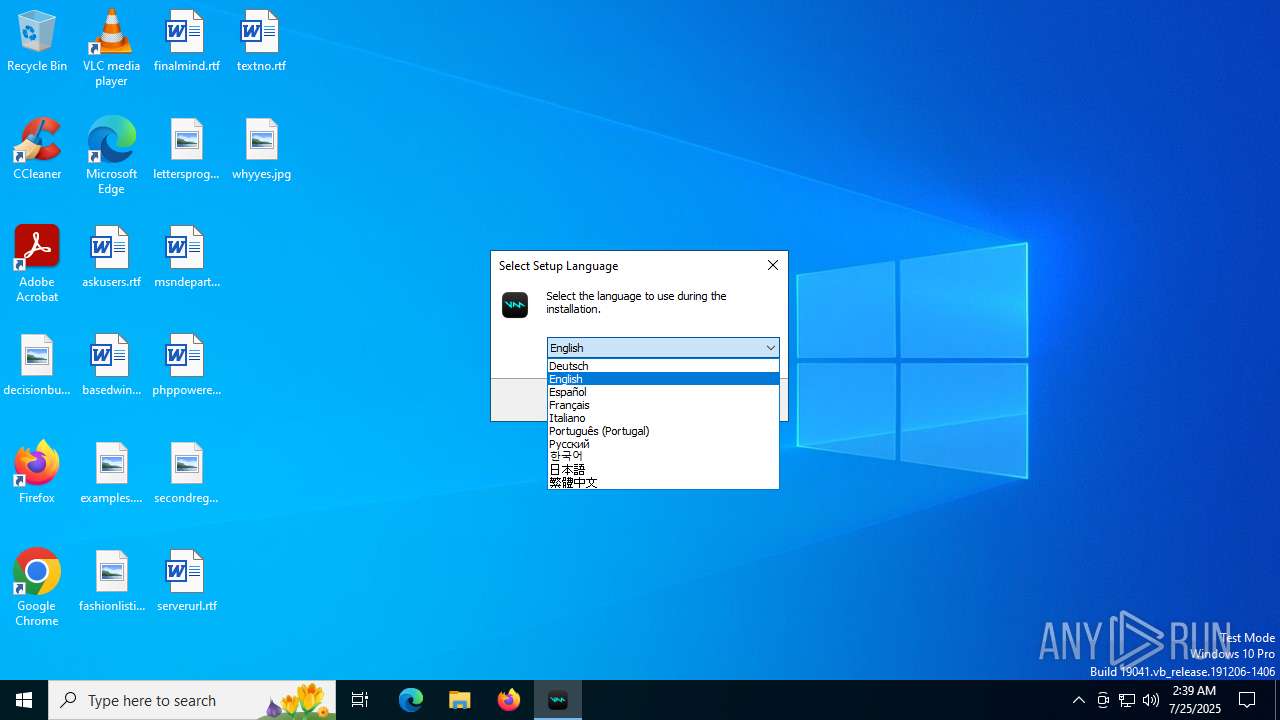Open the Recycle Bin desktop icon

point(37,42)
